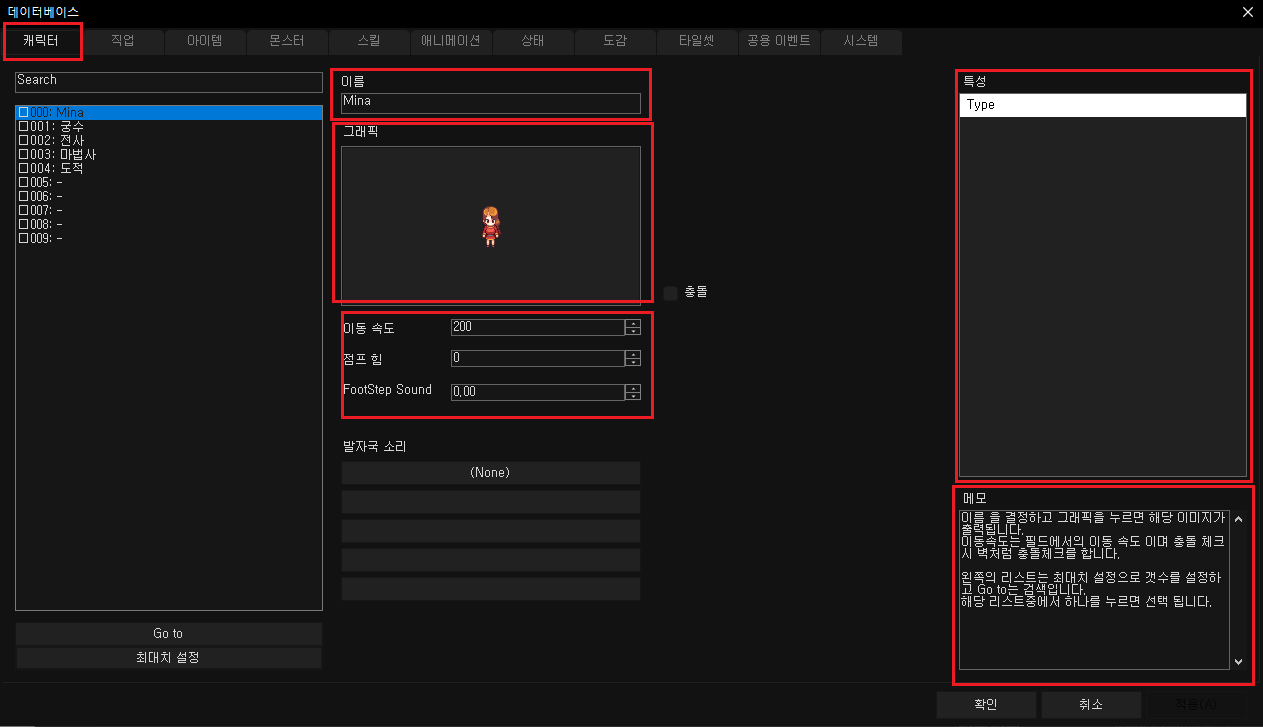Click the 이름 name field containing Mina
1263x727 pixels.
pyautogui.click(x=490, y=102)
